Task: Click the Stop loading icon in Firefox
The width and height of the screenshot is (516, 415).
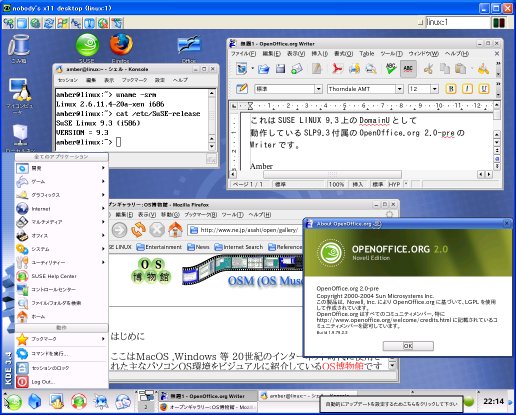Action: click(157, 229)
